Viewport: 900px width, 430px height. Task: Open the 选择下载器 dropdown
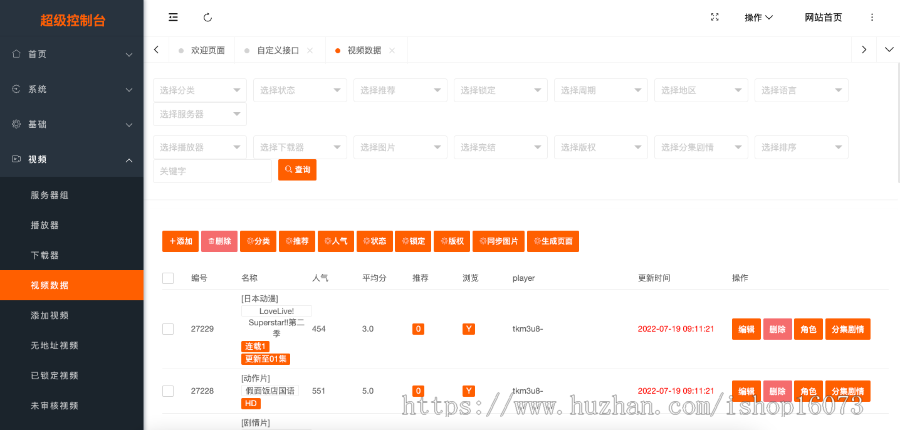pos(300,147)
